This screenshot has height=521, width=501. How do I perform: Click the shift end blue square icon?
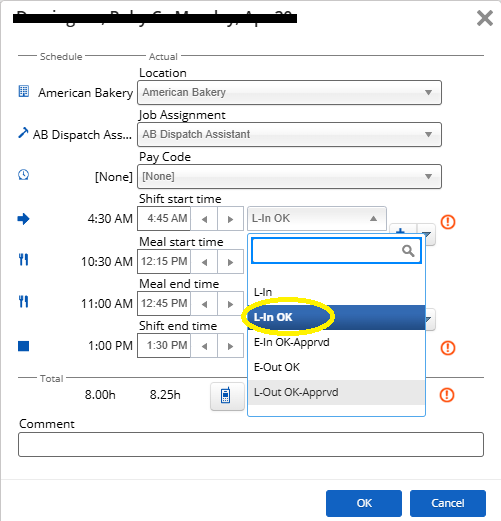(x=23, y=346)
